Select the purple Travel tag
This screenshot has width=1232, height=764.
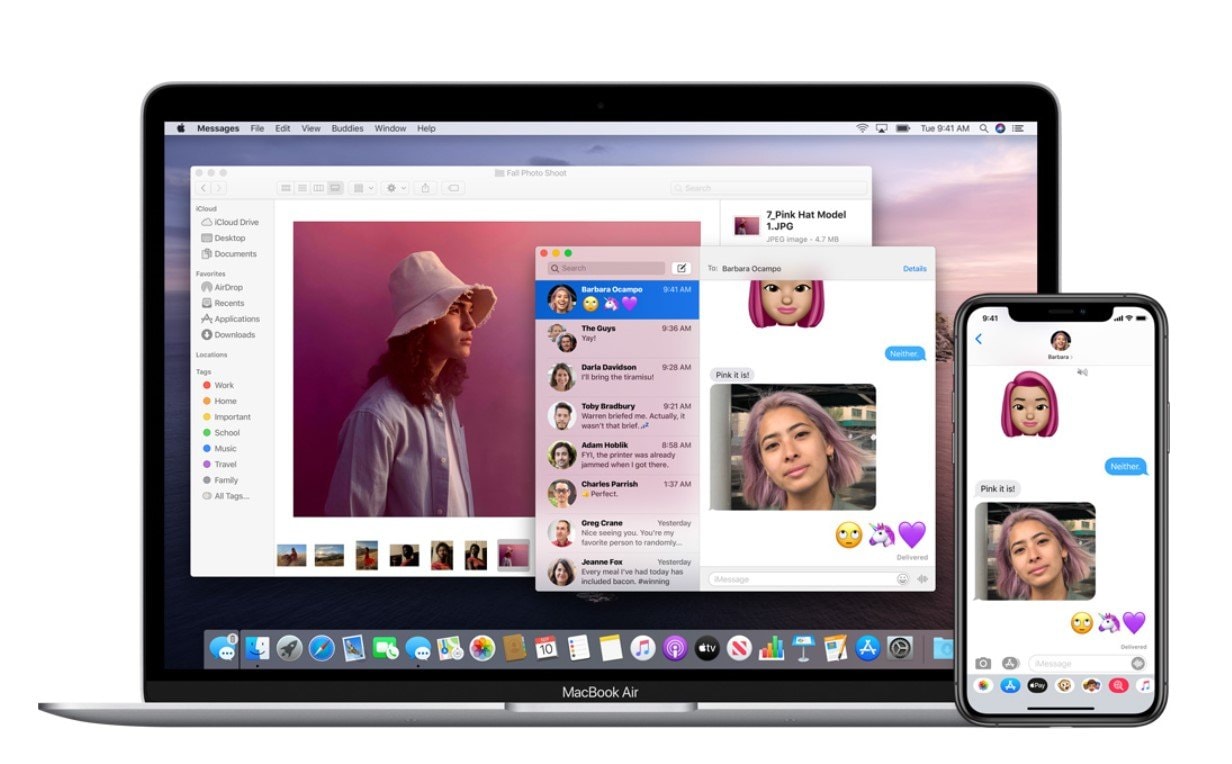click(x=225, y=464)
